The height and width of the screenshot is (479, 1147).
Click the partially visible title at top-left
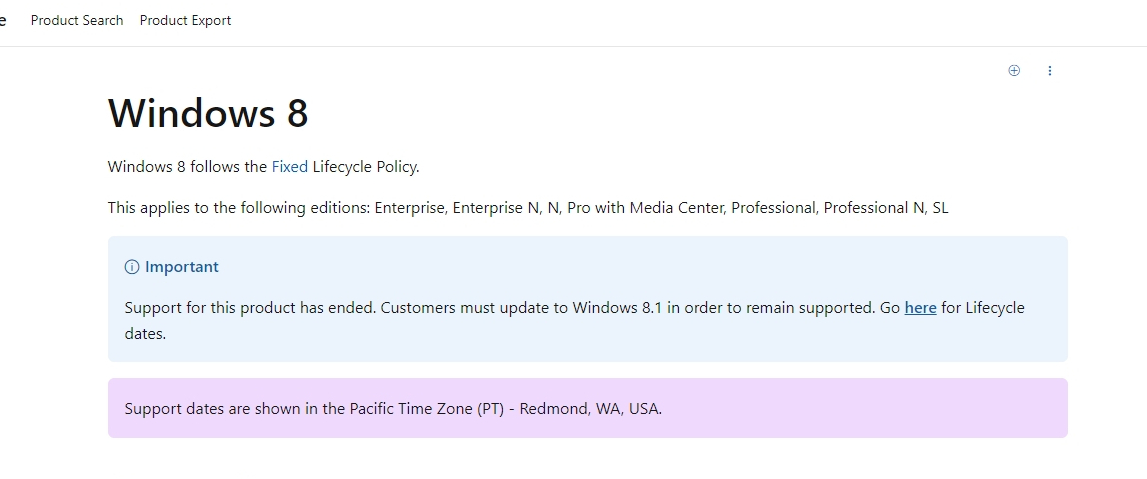click(3, 20)
